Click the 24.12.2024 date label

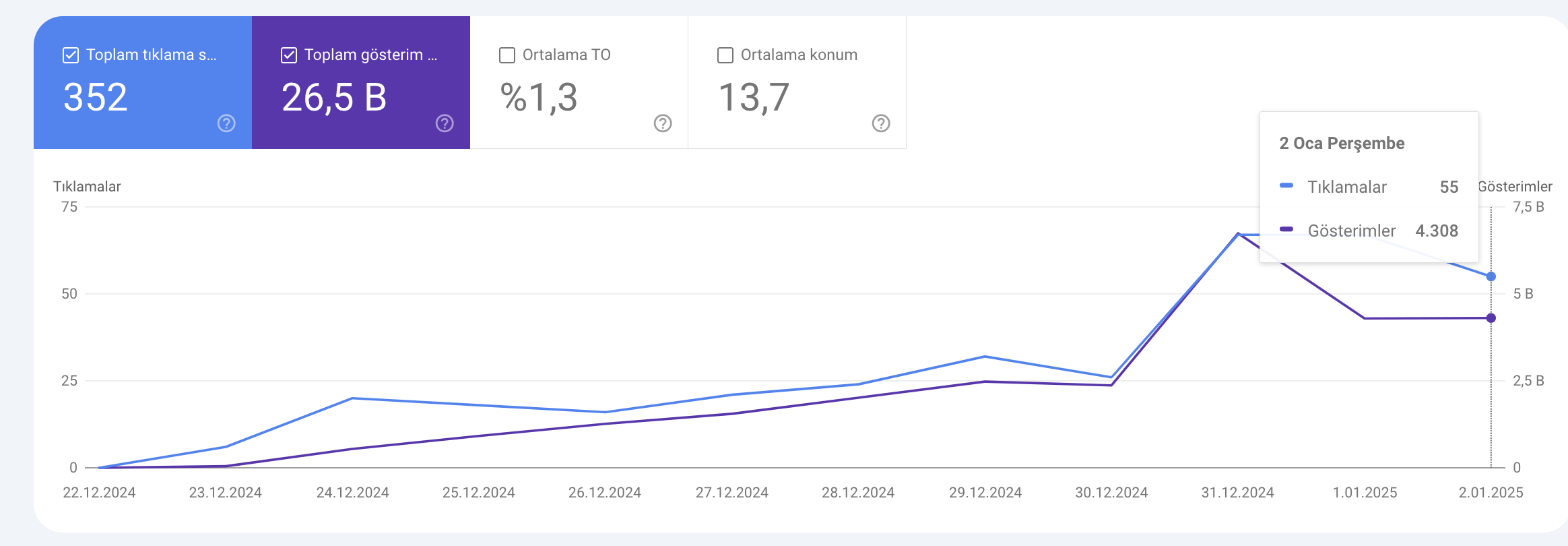[x=353, y=493]
